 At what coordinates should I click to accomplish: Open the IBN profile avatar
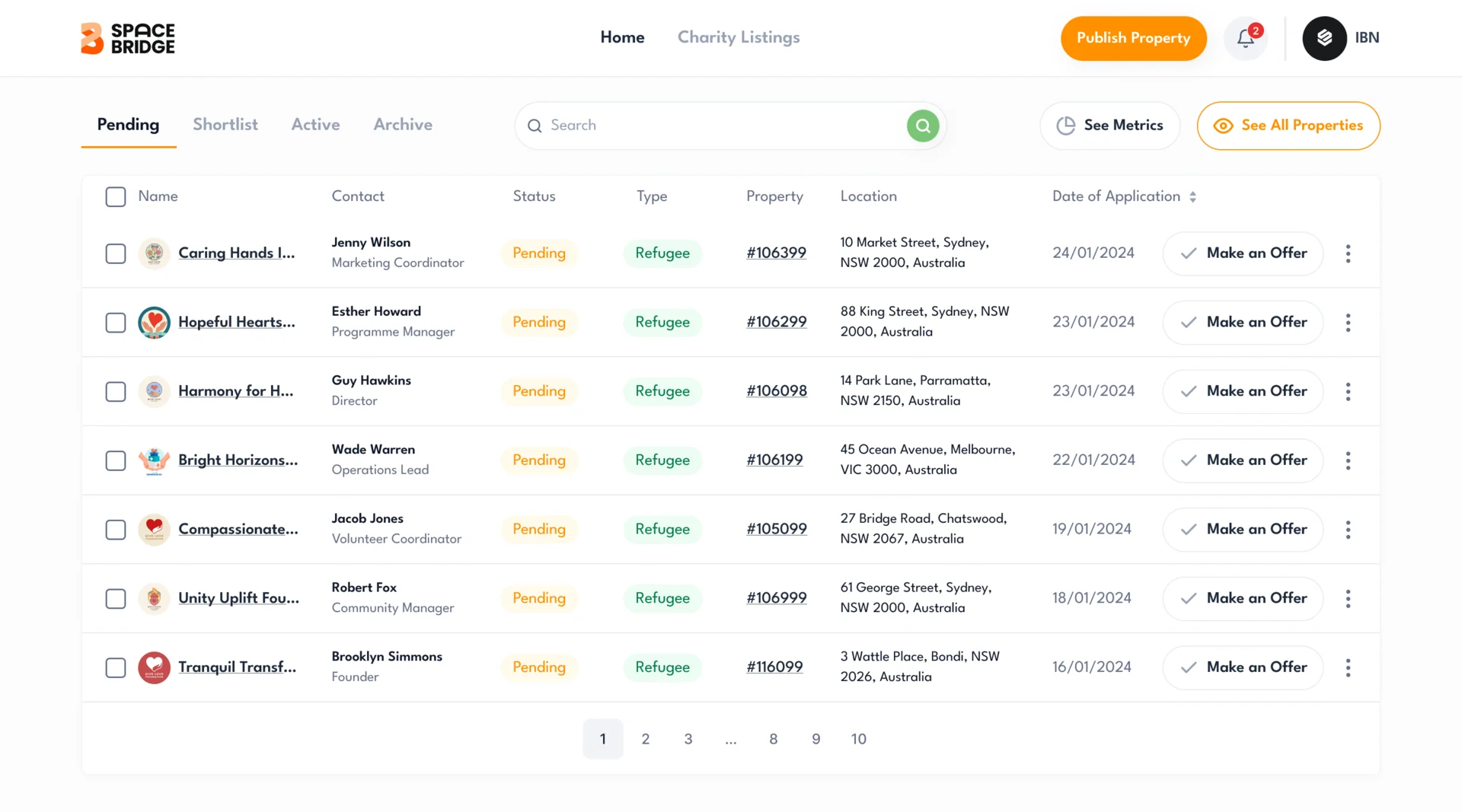[1324, 38]
